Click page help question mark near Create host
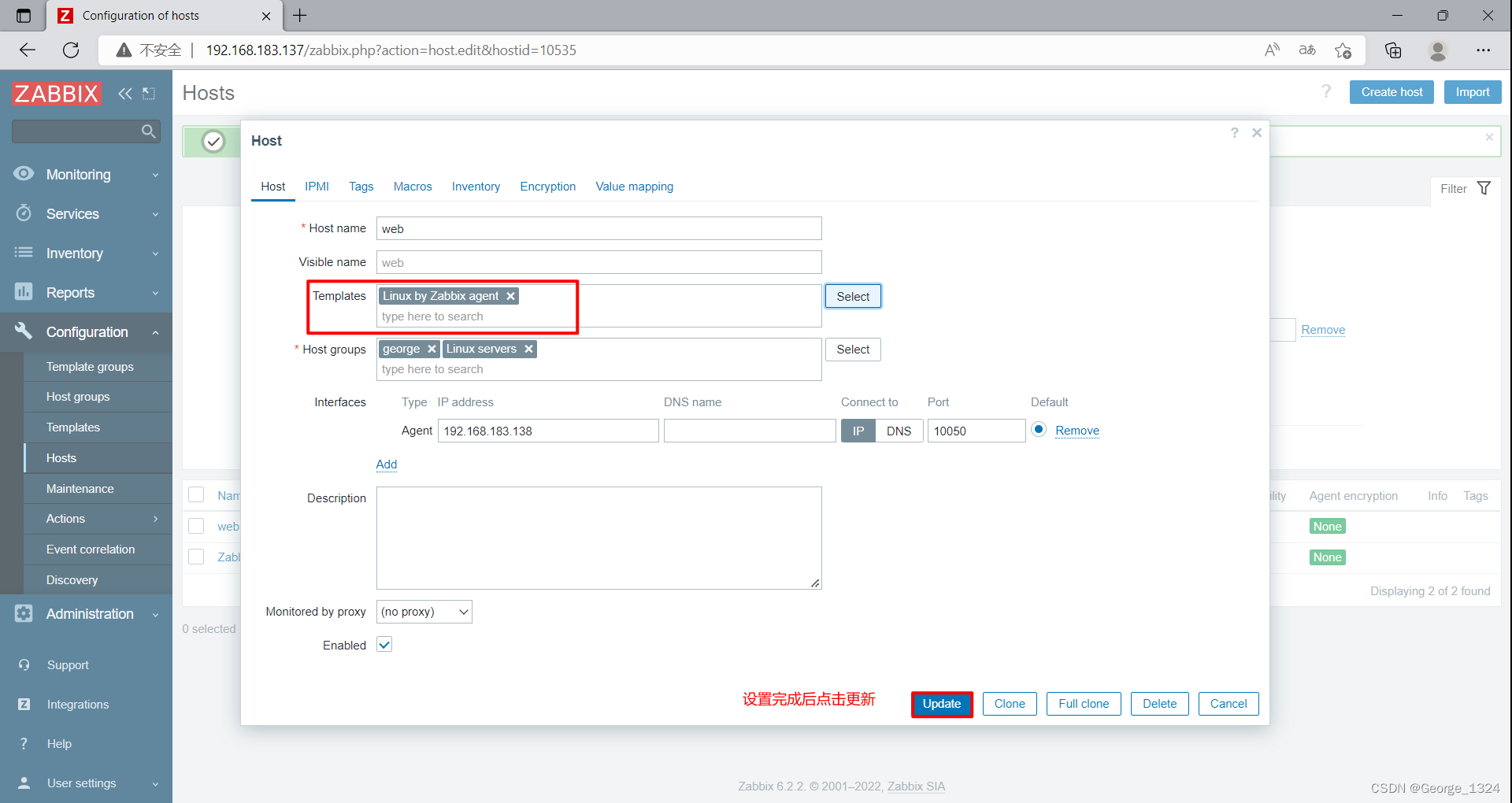Image resolution: width=1512 pixels, height=803 pixels. click(x=1326, y=91)
